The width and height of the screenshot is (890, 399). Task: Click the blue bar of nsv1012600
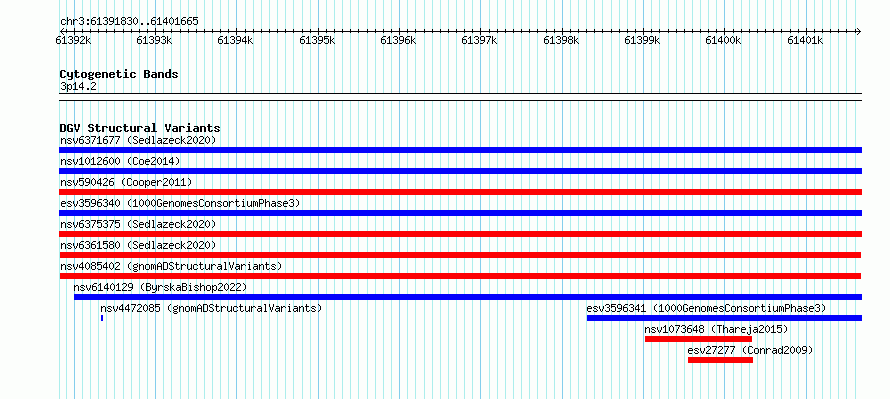(460, 171)
